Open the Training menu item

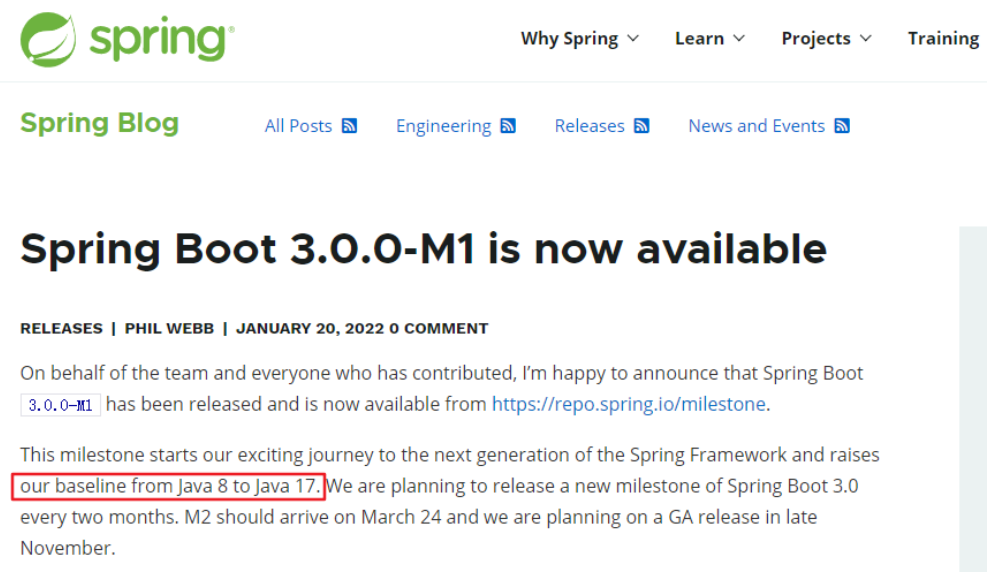click(x=943, y=39)
